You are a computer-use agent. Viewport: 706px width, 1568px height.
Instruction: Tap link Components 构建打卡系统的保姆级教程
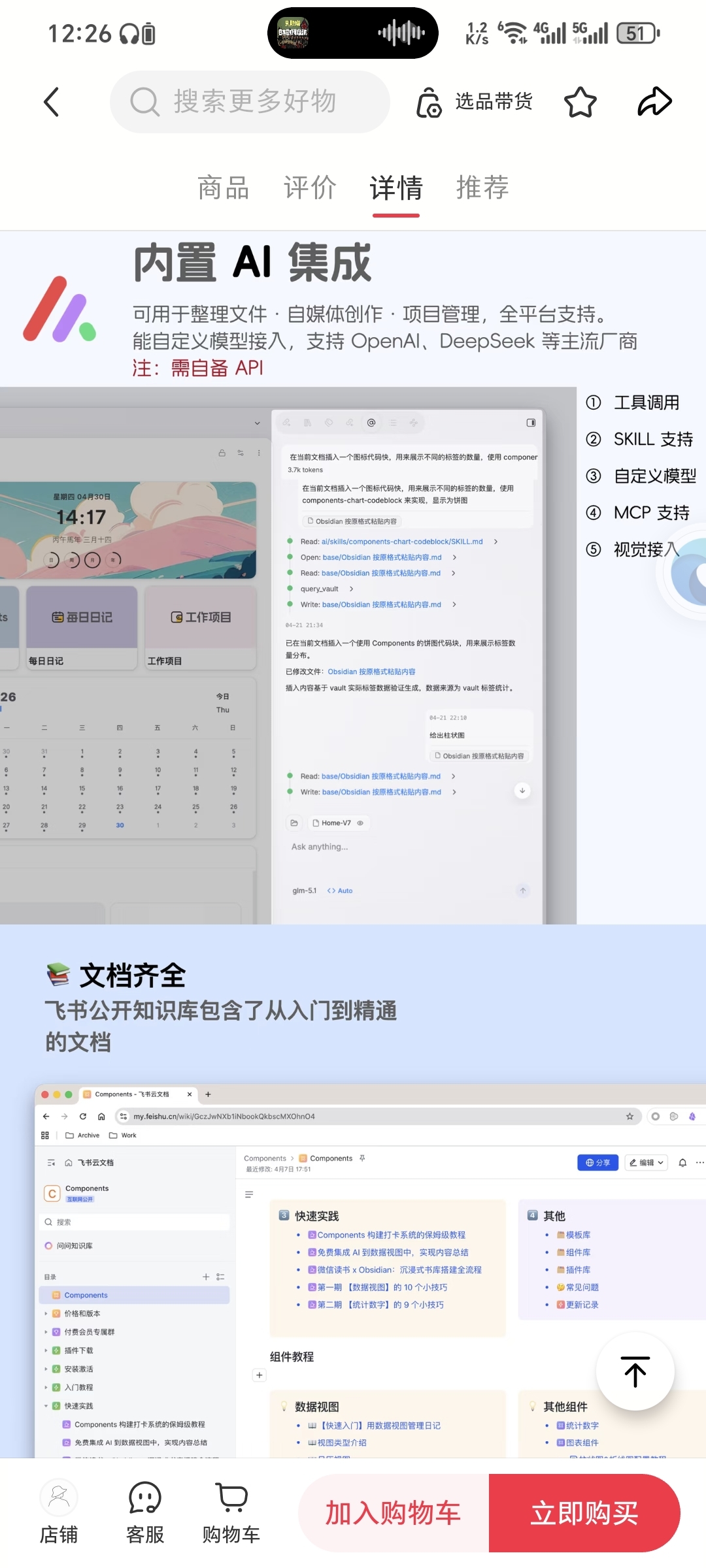(391, 1235)
